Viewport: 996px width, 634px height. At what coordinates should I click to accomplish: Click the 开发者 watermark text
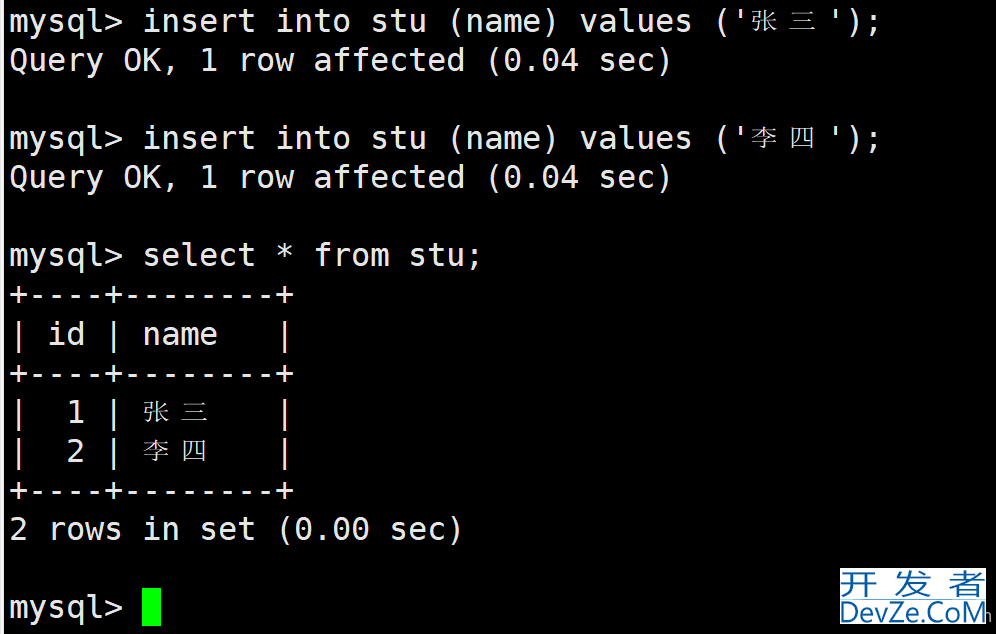(913, 584)
